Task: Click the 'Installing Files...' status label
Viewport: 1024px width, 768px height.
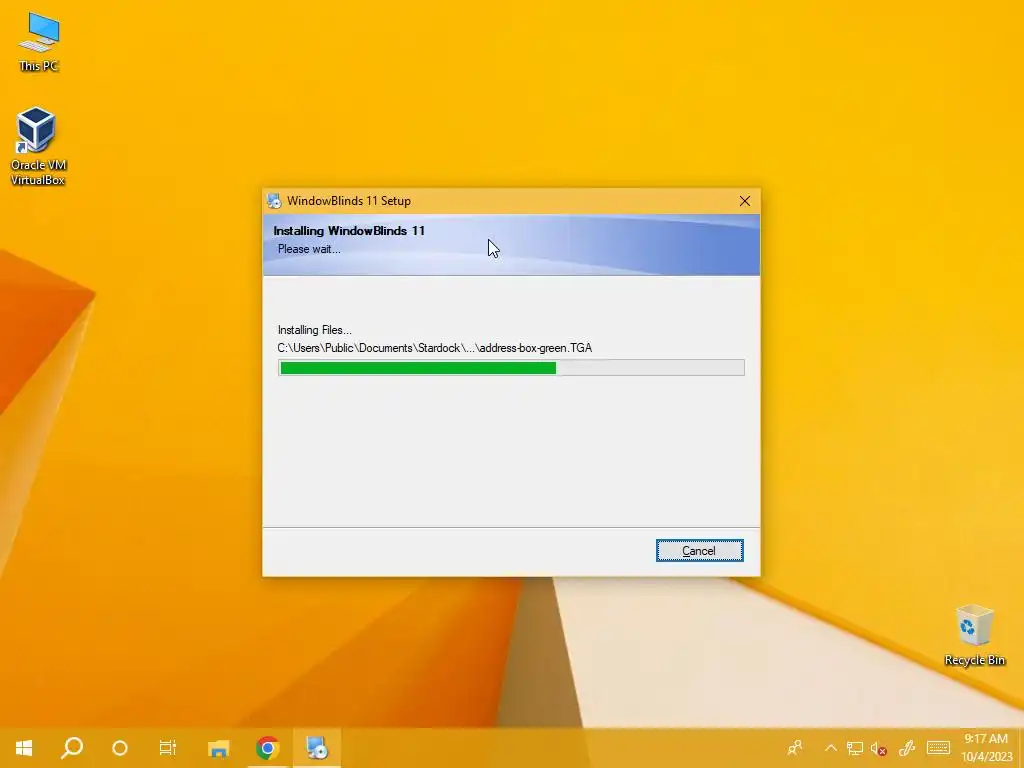Action: (315, 330)
